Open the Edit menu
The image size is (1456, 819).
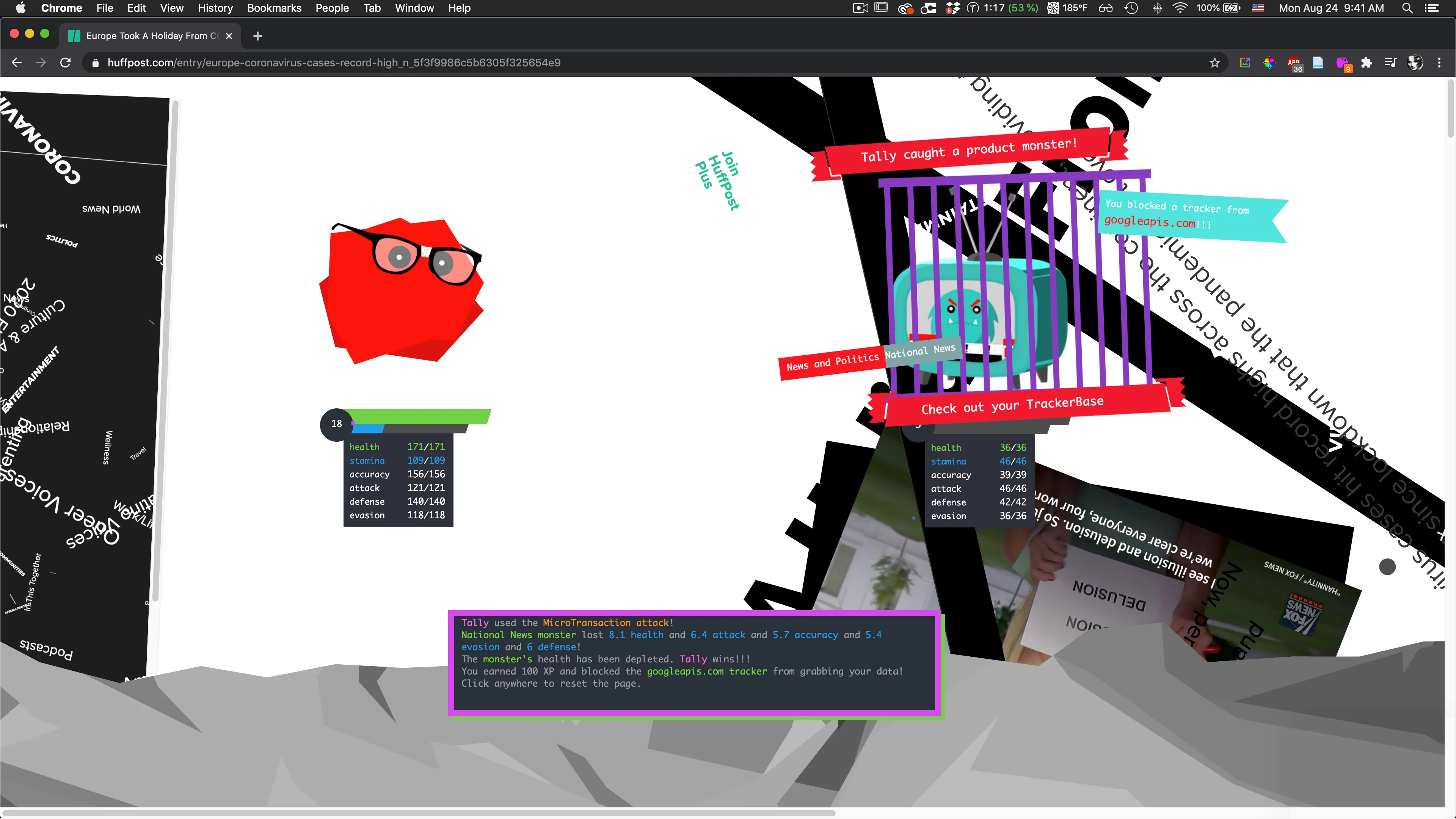136,8
